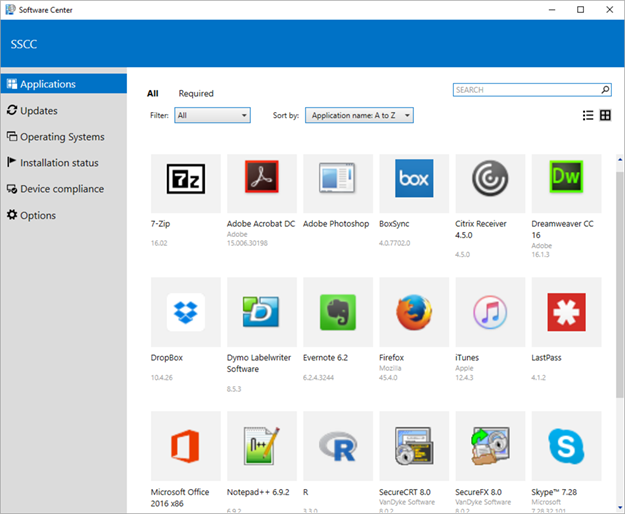Click version 4.0.7702.0 under BoxSync
Viewport: 625px width, 514px height.
click(x=394, y=243)
